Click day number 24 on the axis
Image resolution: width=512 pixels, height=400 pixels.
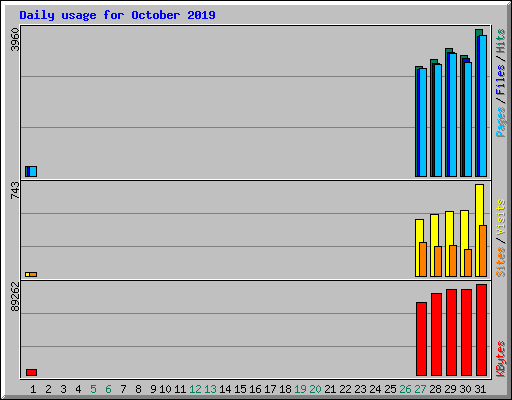tap(375, 389)
